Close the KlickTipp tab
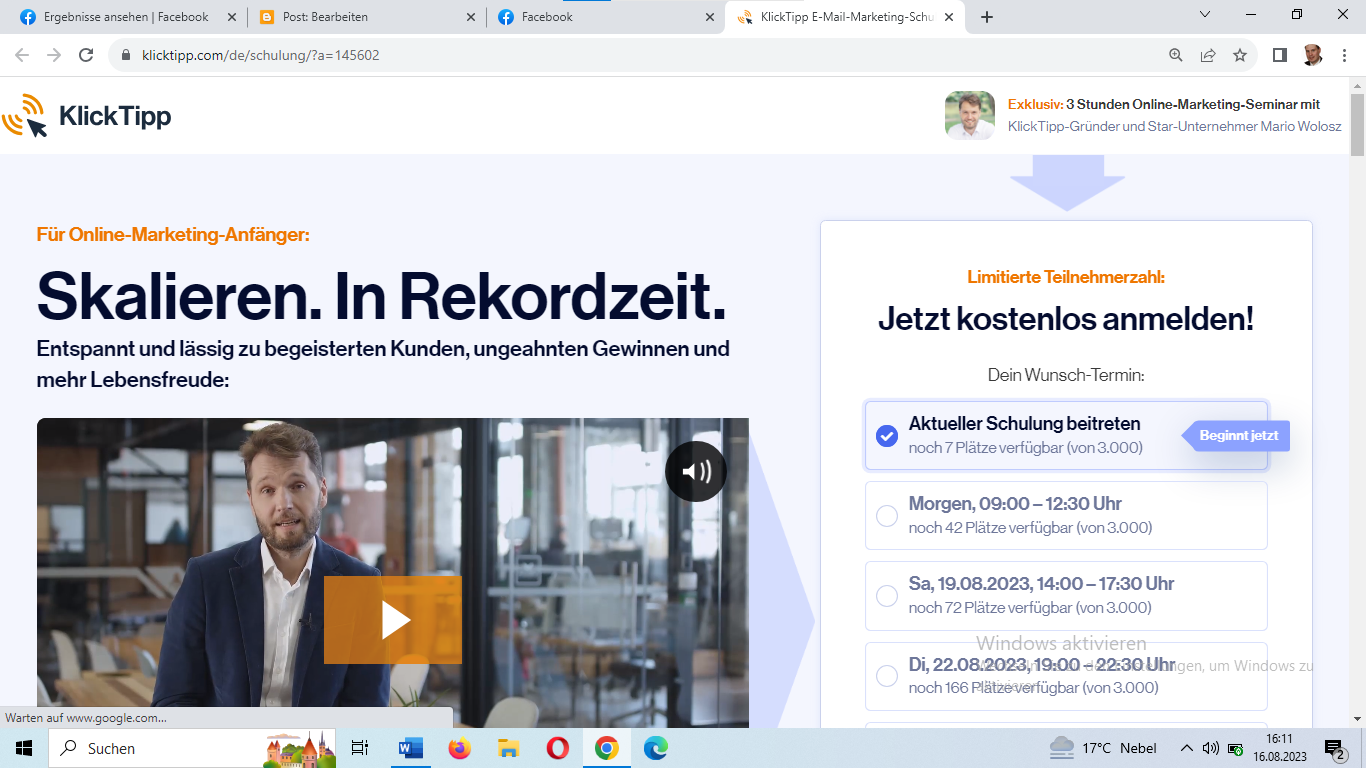Screen dimensions: 1366x768 click(x=949, y=17)
